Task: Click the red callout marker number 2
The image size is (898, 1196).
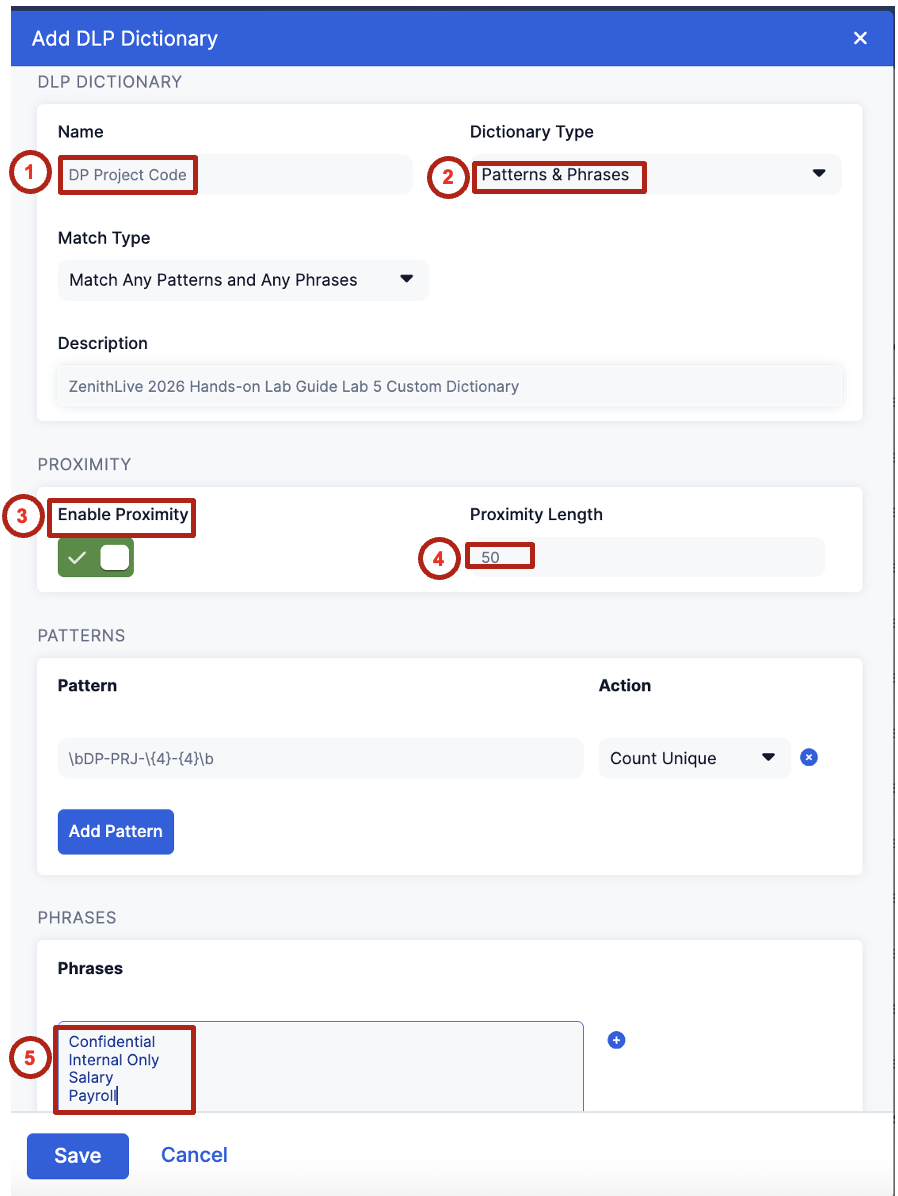Action: [x=448, y=177]
